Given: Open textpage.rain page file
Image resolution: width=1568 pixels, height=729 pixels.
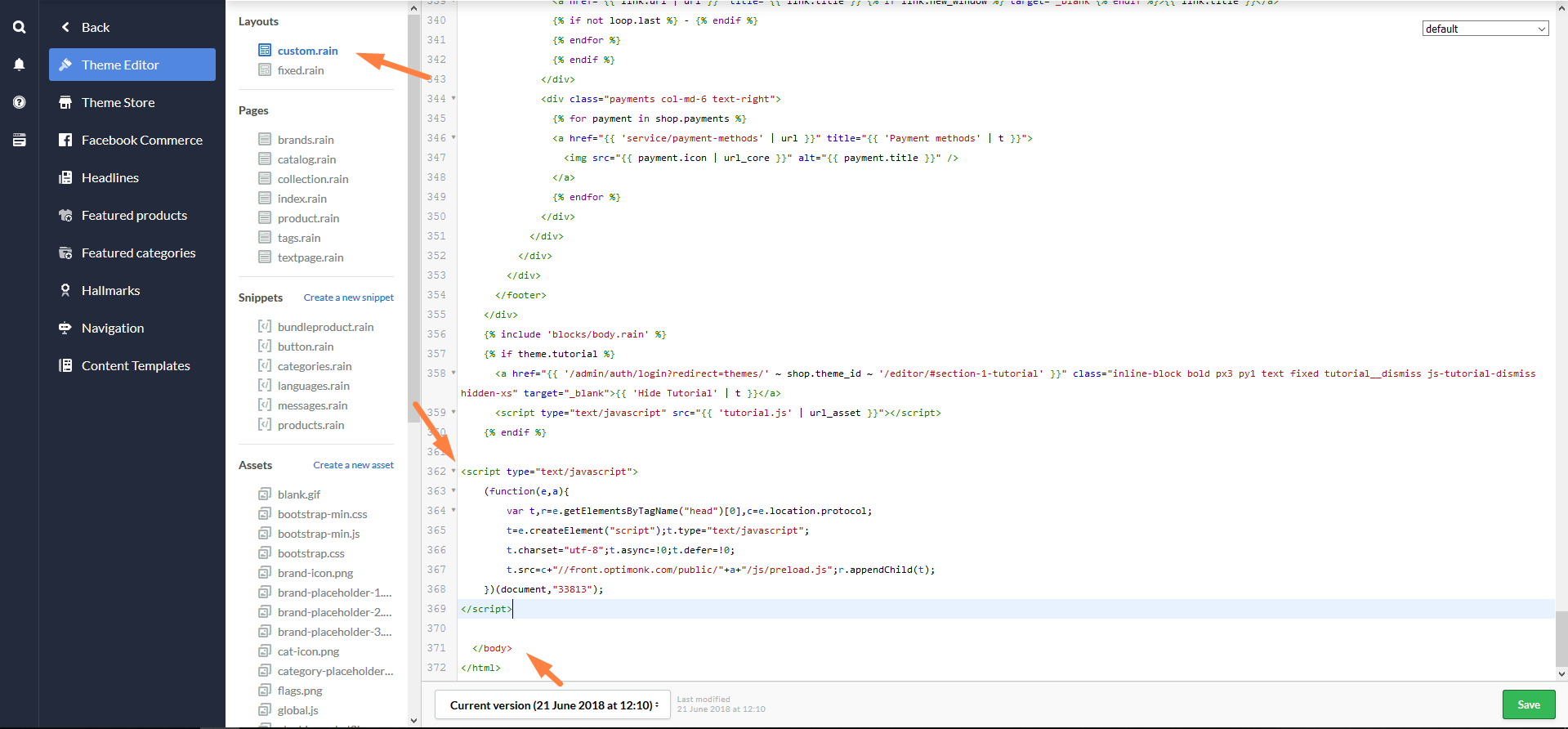Looking at the screenshot, I should [310, 257].
